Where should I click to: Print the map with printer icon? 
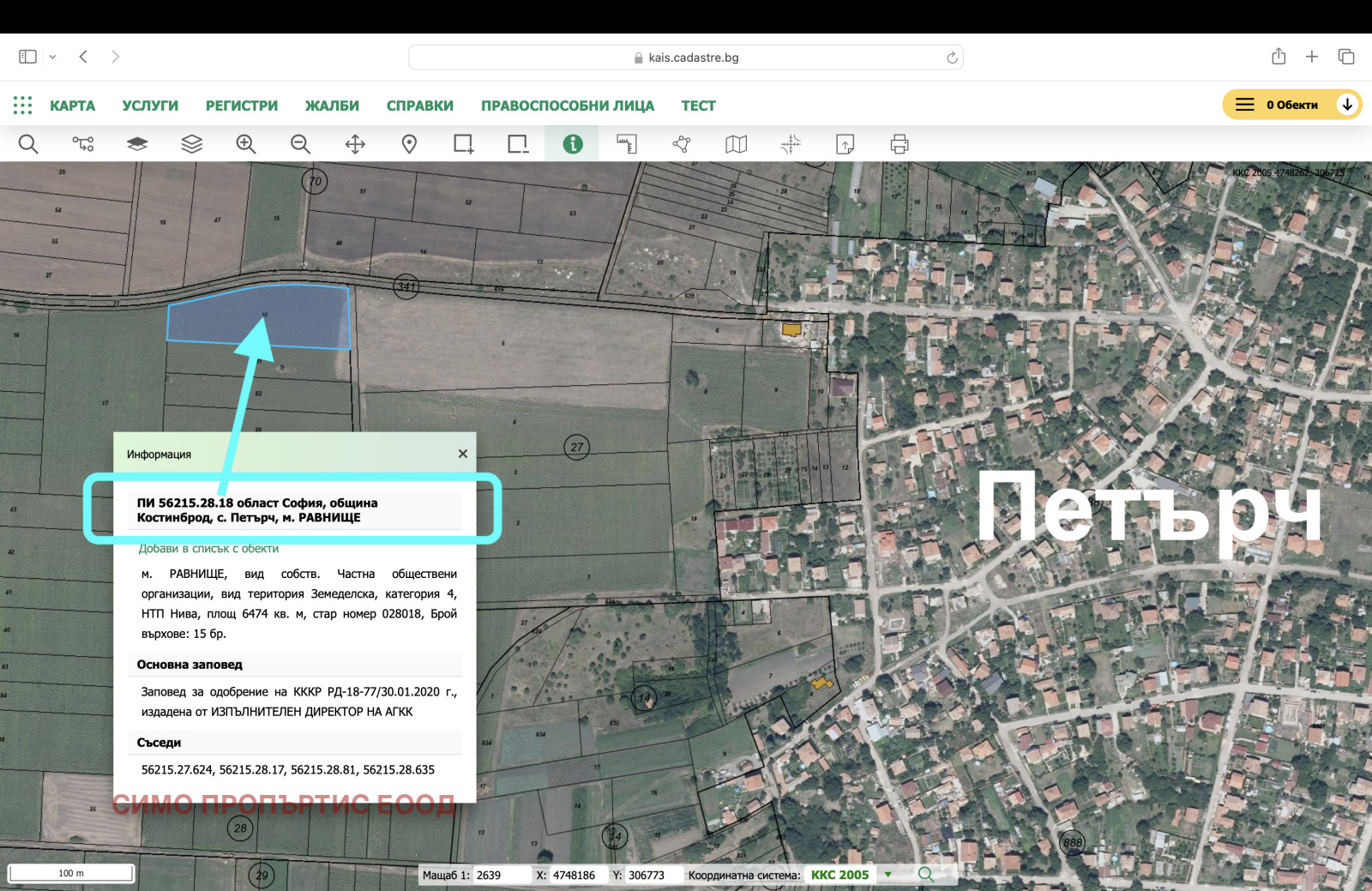point(900,144)
